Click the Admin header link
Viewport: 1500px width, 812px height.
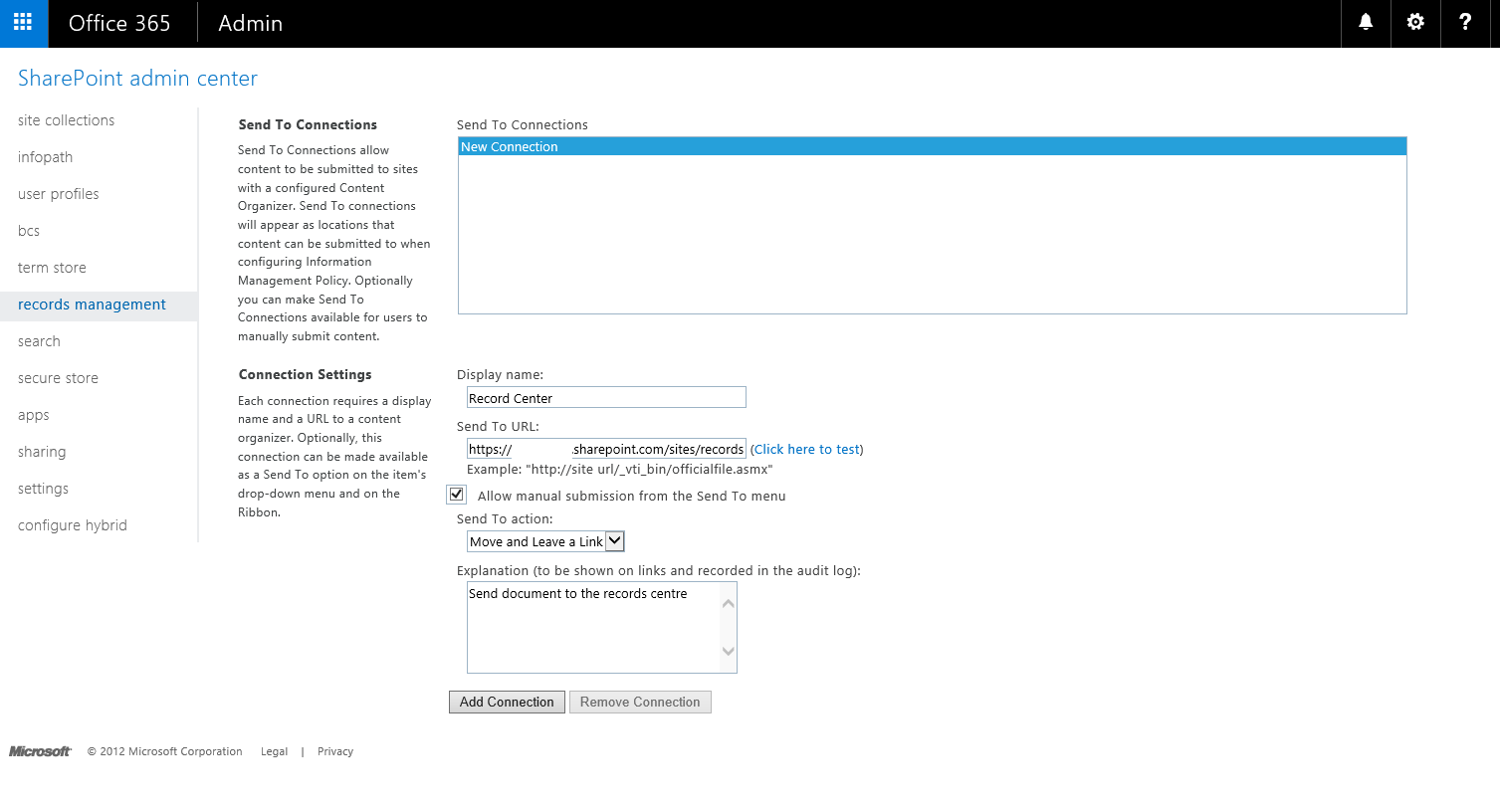(x=250, y=23)
